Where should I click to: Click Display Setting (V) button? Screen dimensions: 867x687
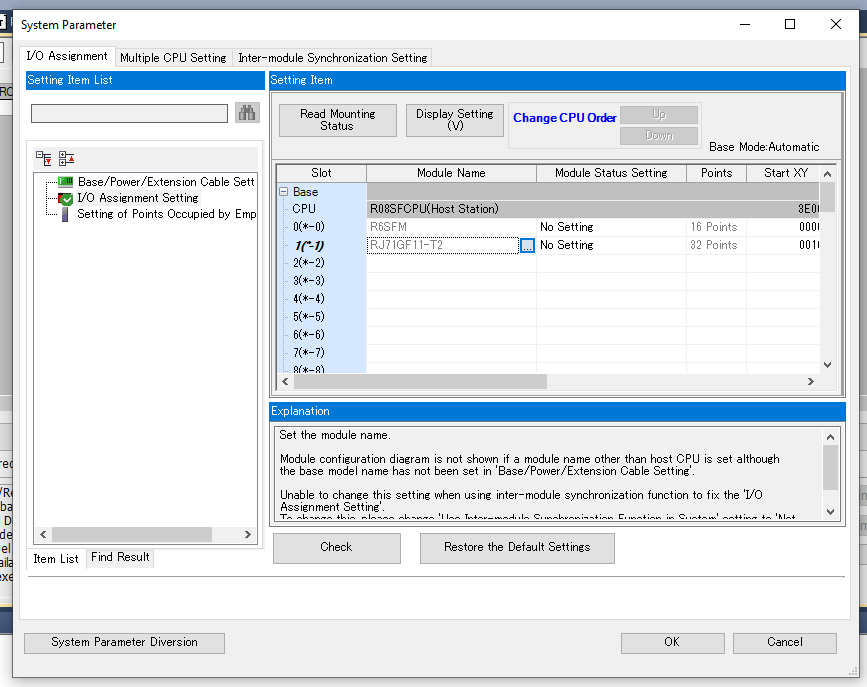pyautogui.click(x=455, y=120)
